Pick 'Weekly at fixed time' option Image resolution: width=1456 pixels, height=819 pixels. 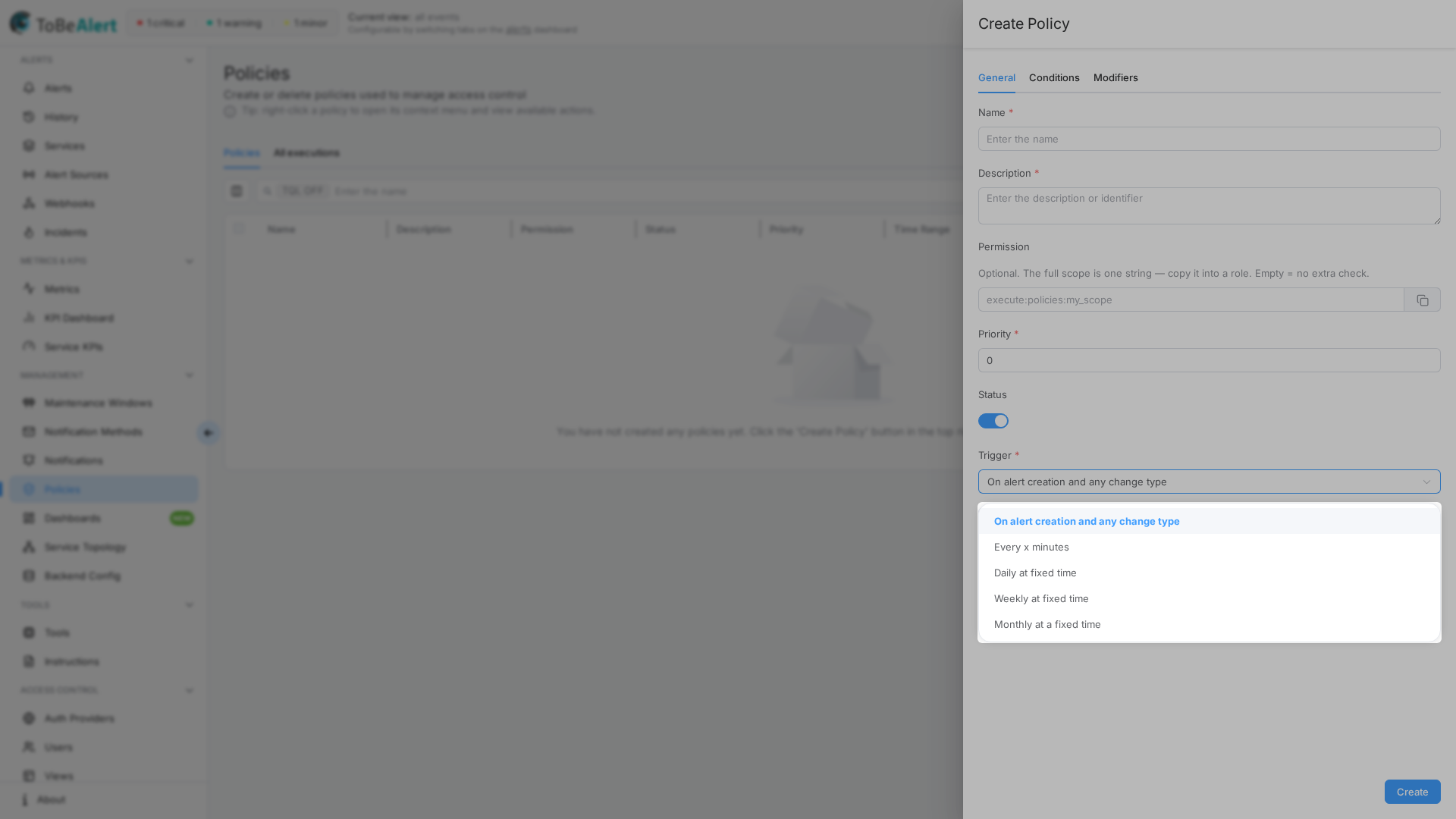pyautogui.click(x=1209, y=599)
